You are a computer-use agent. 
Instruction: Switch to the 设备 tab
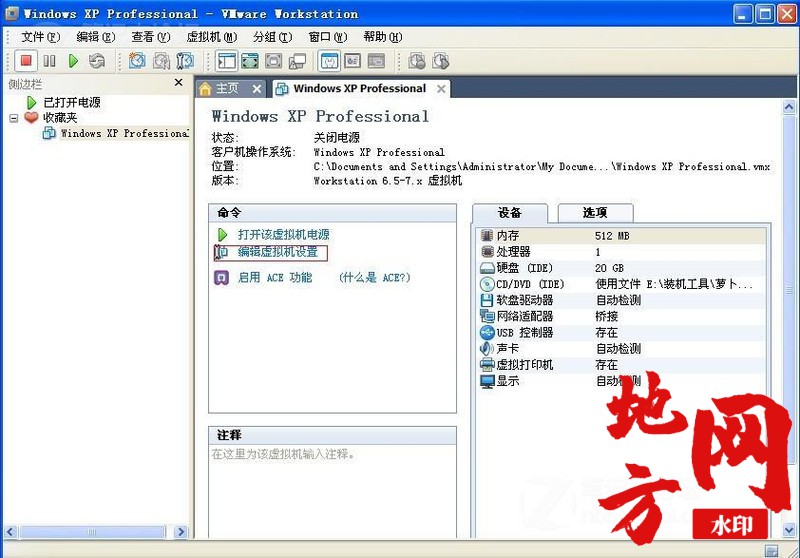(x=510, y=213)
